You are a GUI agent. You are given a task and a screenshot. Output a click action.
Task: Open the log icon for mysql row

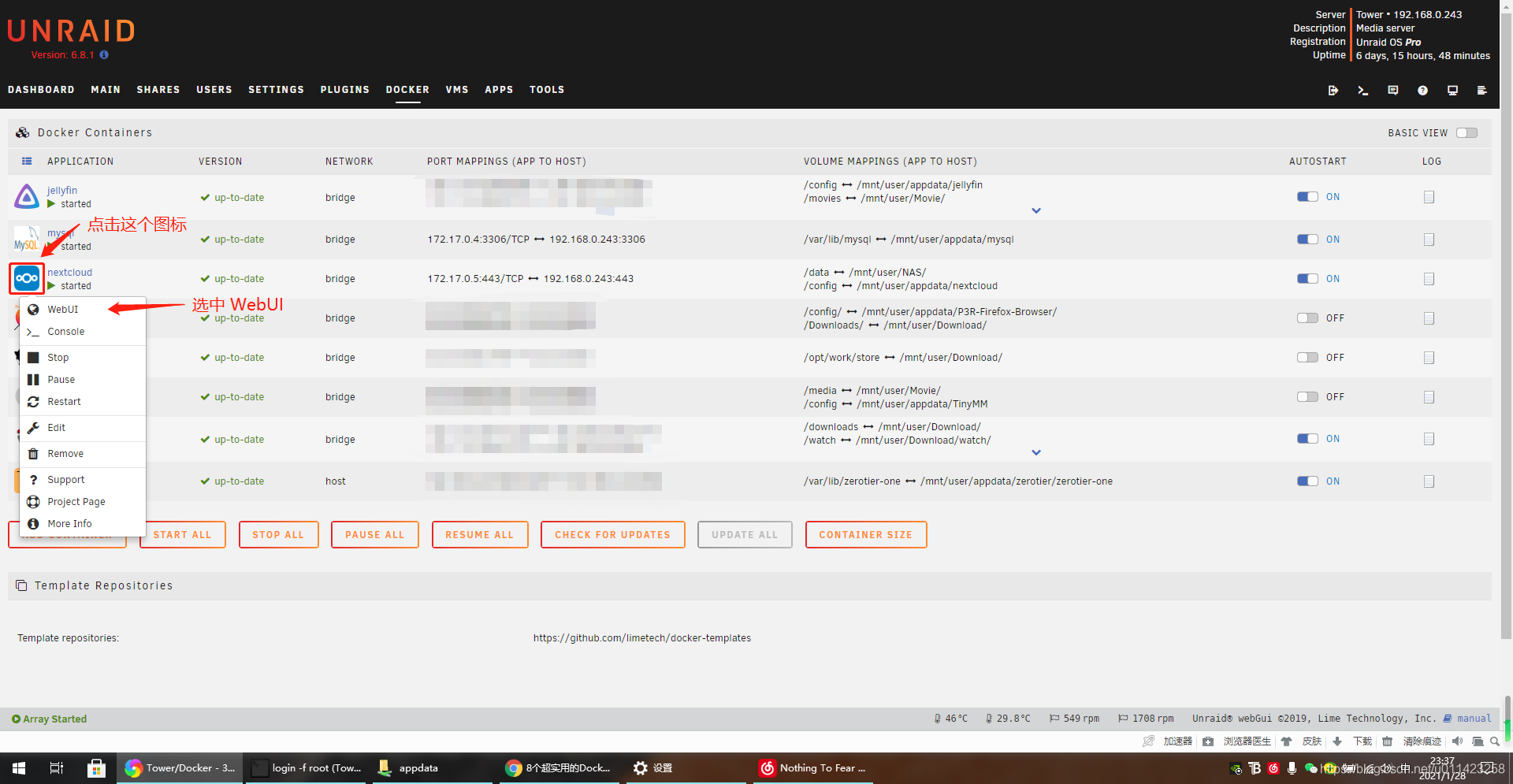pyautogui.click(x=1429, y=240)
